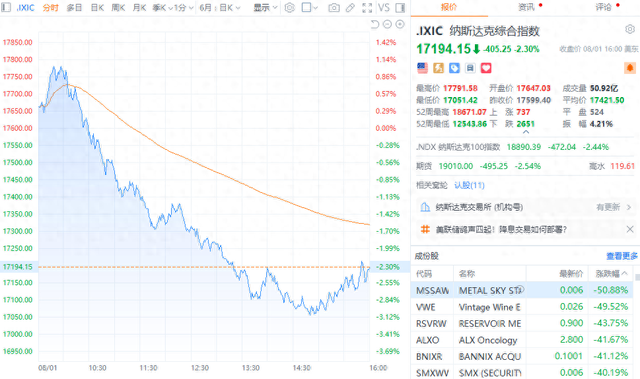Image resolution: width=640 pixels, height=379 pixels.
Task: Click the orange lightning icon
Action: coord(438,68)
